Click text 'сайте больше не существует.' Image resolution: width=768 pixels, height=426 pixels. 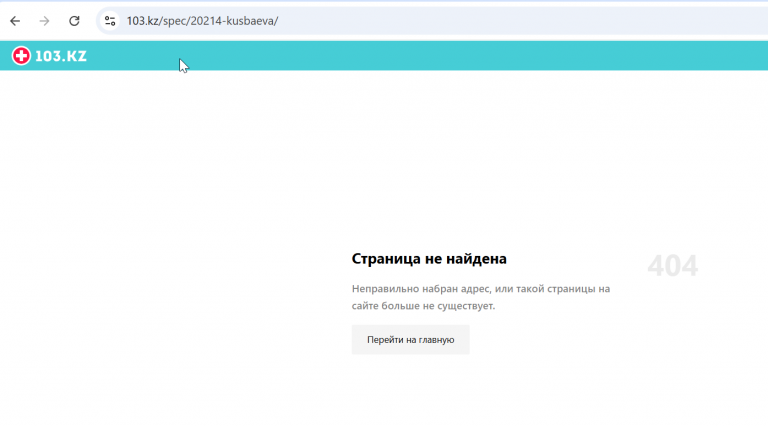[x=423, y=306]
